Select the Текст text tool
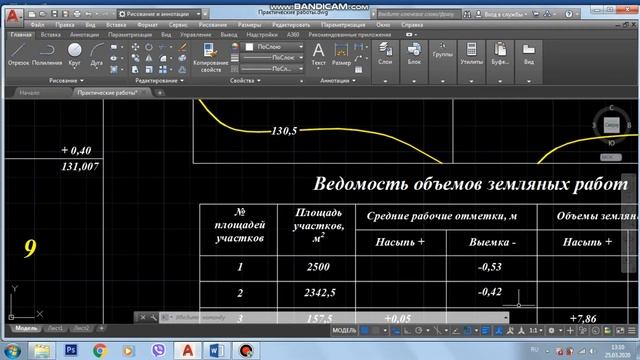The height and width of the screenshot is (360, 640). [x=318, y=55]
